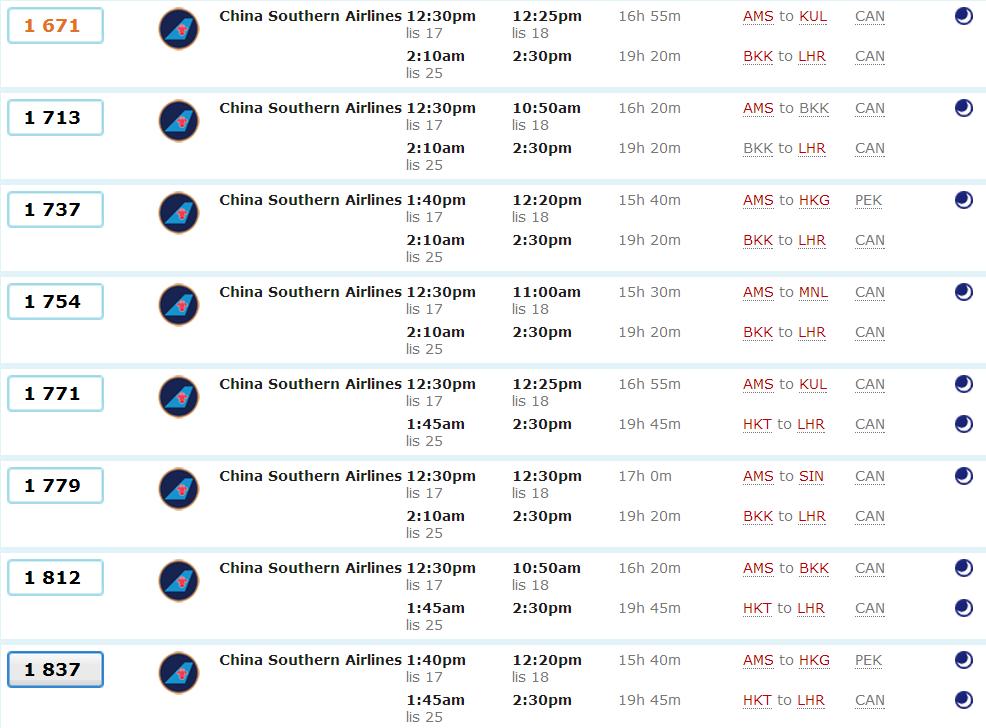The image size is (986, 728).
Task: Choose the 1 754 price option
Action: (x=55, y=302)
